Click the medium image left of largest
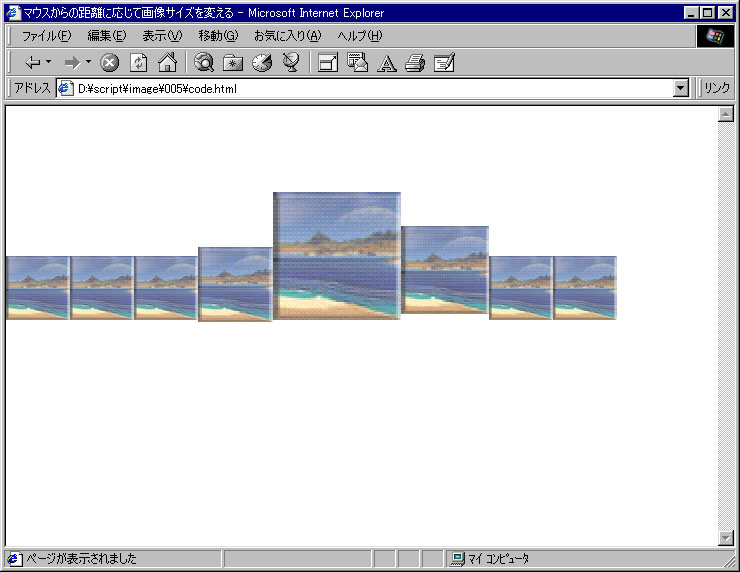This screenshot has width=740, height=572. (235, 284)
